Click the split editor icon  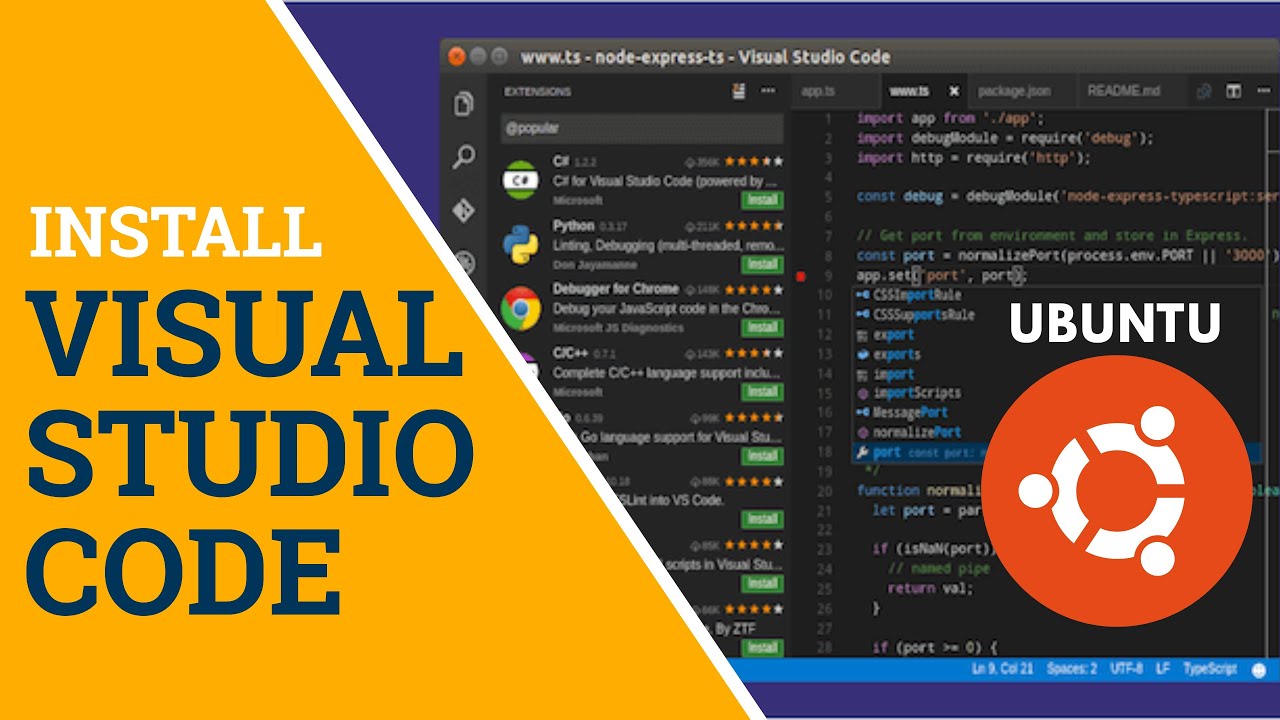point(1234,91)
